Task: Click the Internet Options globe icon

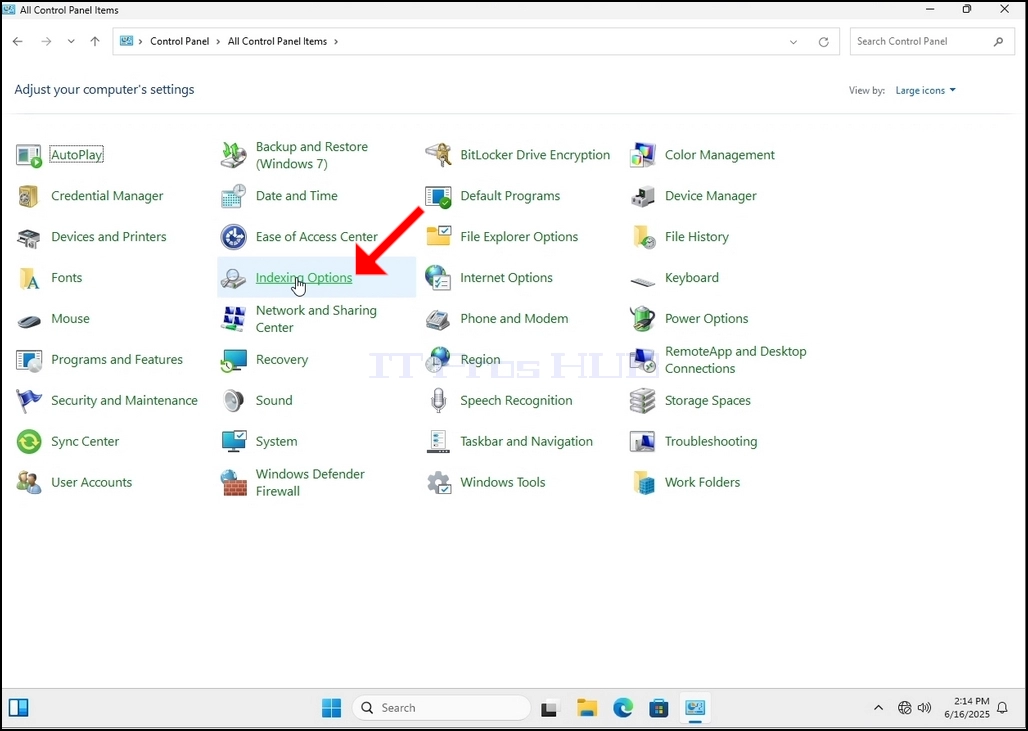Action: [x=438, y=278]
